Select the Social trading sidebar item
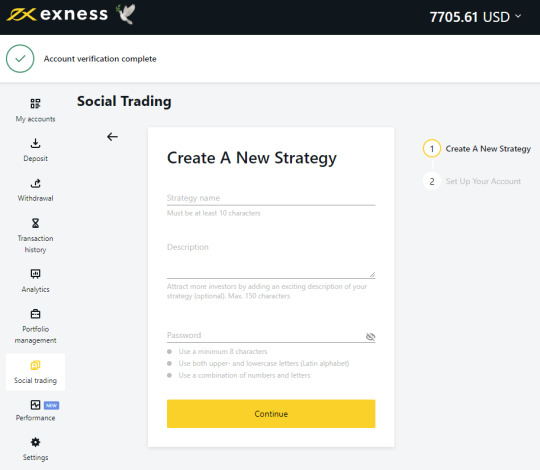This screenshot has width=540, height=470. (35, 372)
